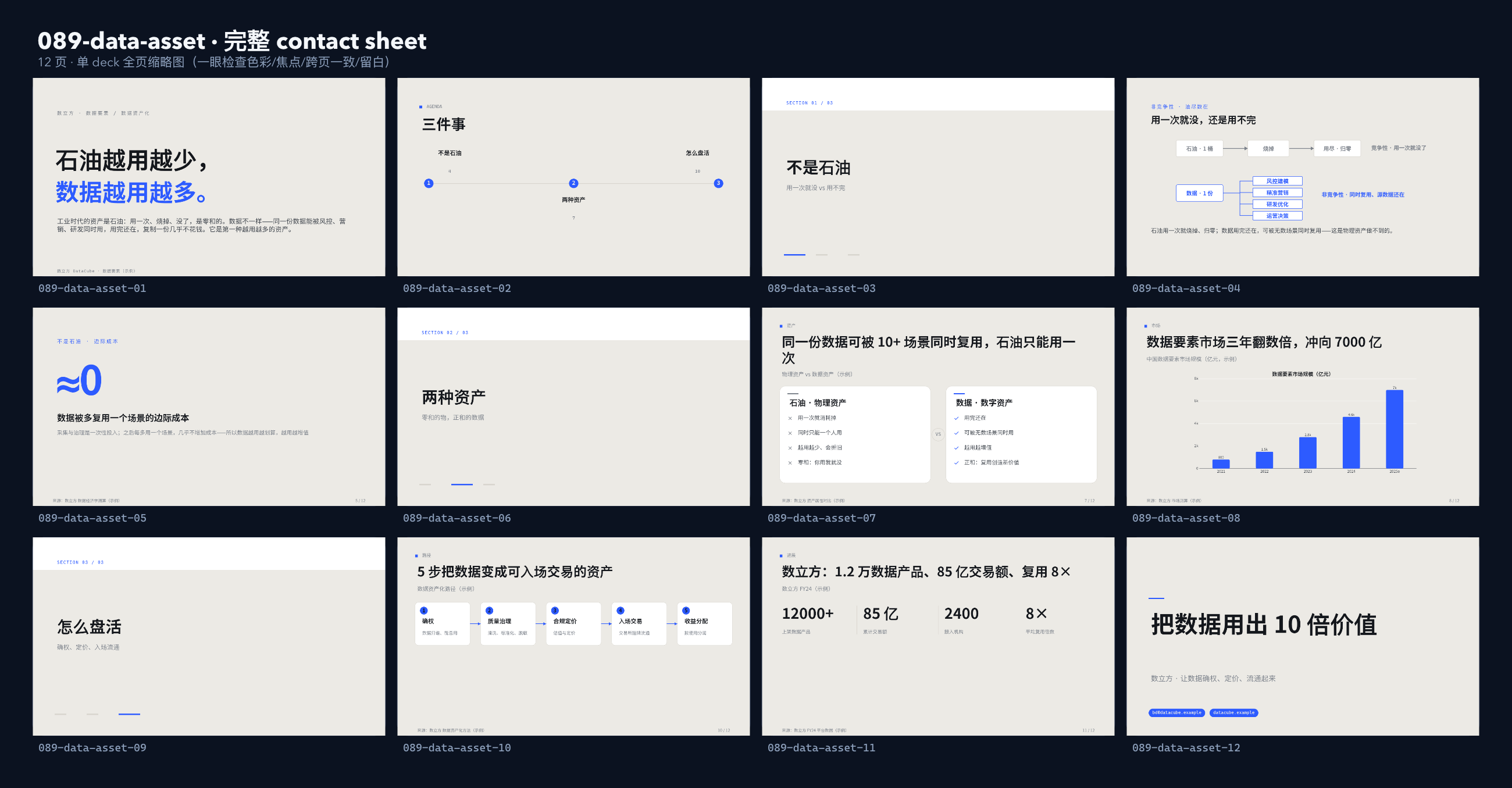This screenshot has height=788, width=1512.
Task: Click the 运营决策 box
Action: click(1277, 216)
